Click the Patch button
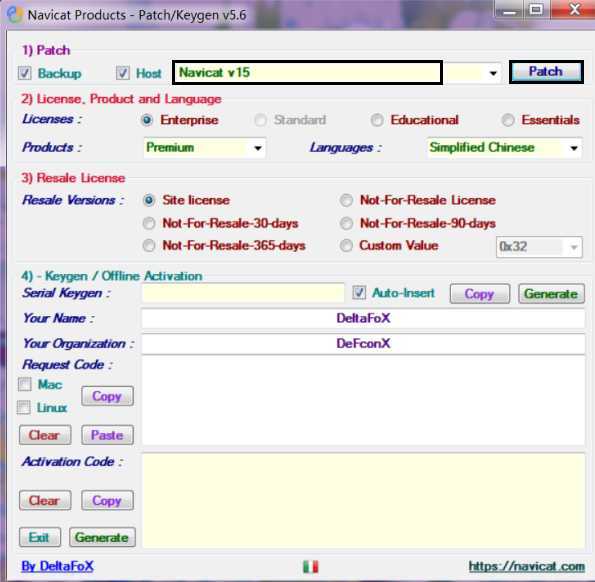 (x=546, y=72)
